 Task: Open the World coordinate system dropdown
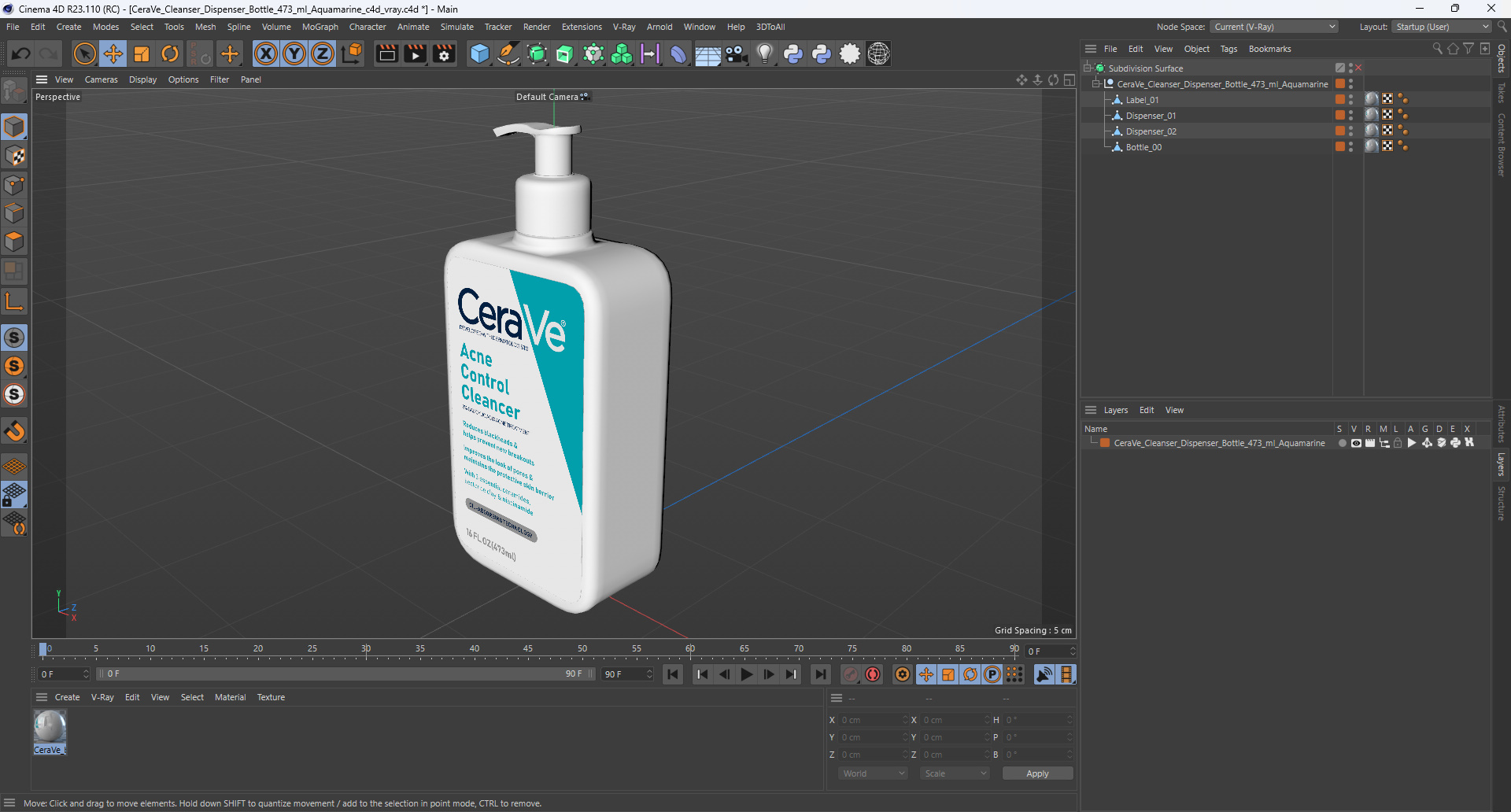click(874, 773)
